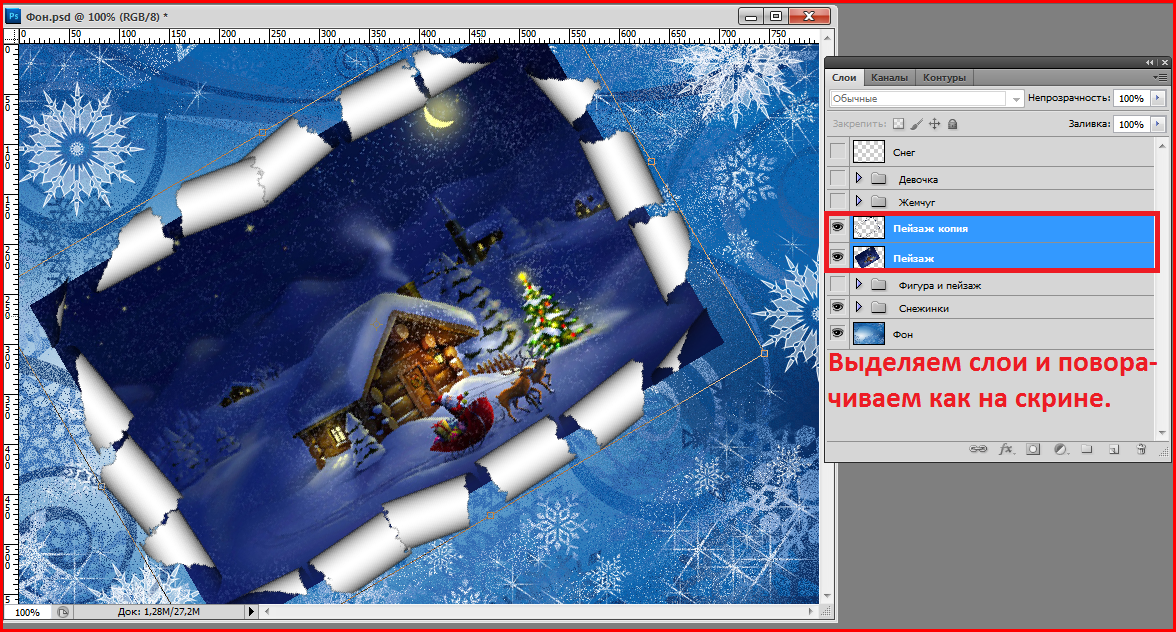Click the Непрозрачность value field

click(1132, 98)
